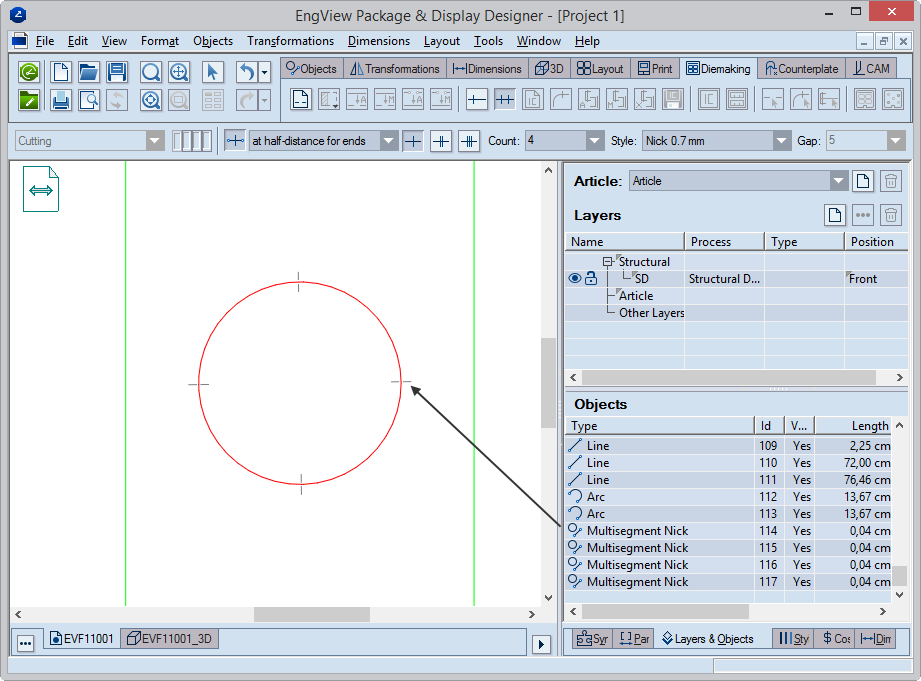Click the bidirectional arrow page icon on canvas
The image size is (921, 681).
click(x=41, y=189)
